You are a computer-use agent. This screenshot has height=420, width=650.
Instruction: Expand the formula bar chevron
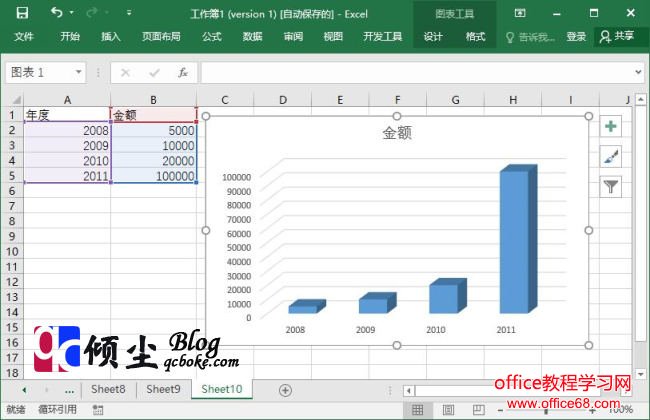click(638, 72)
